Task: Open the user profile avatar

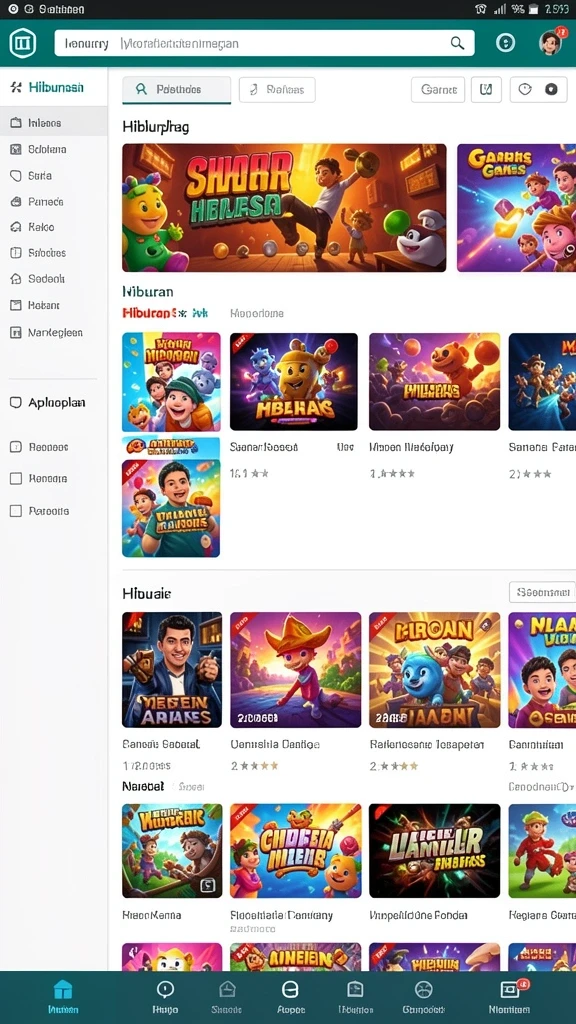Action: 551,42
